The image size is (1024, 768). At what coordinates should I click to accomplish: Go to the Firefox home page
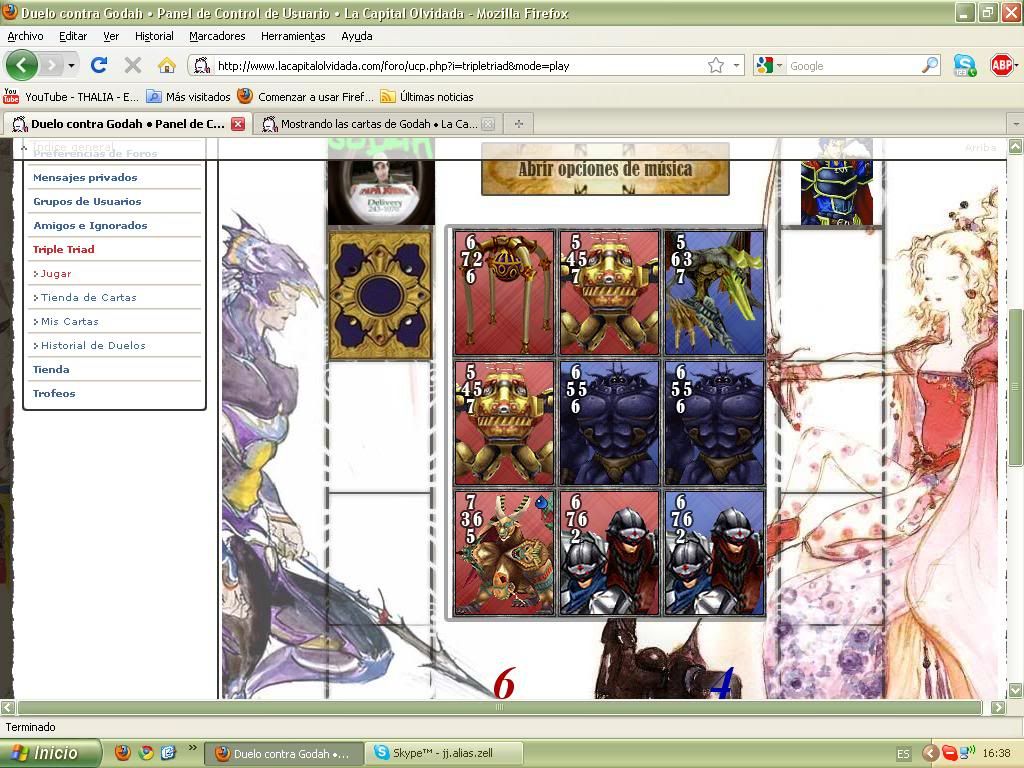coord(167,65)
